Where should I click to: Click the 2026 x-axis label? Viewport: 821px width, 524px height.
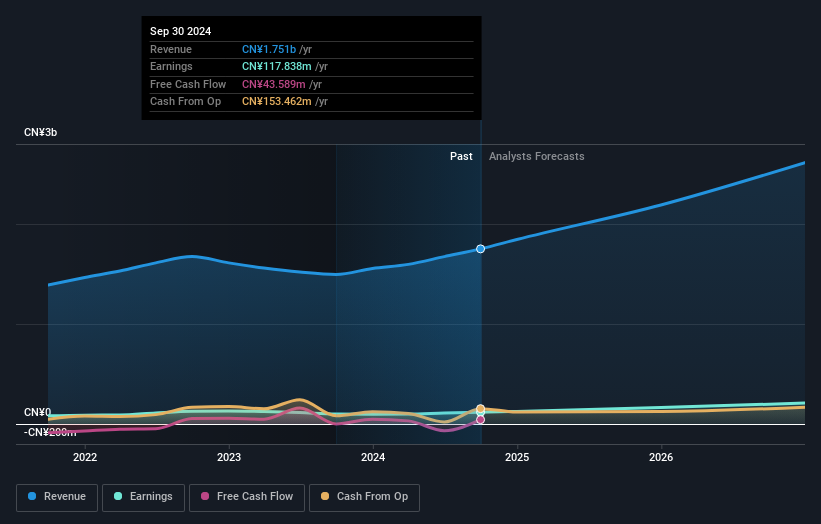(x=661, y=457)
